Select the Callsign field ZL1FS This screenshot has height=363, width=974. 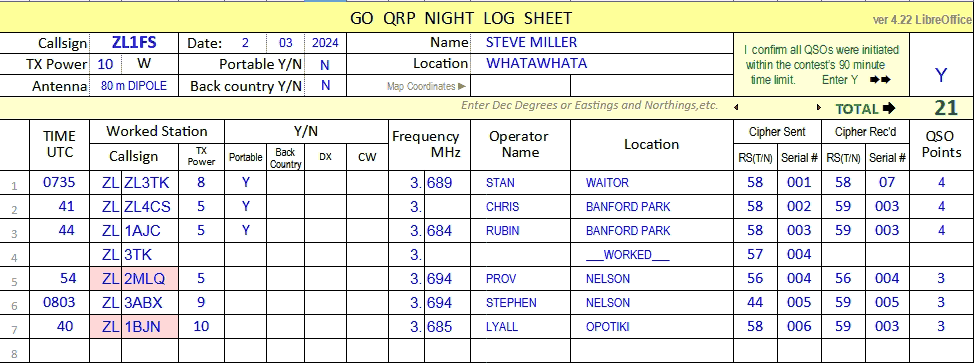(x=134, y=43)
